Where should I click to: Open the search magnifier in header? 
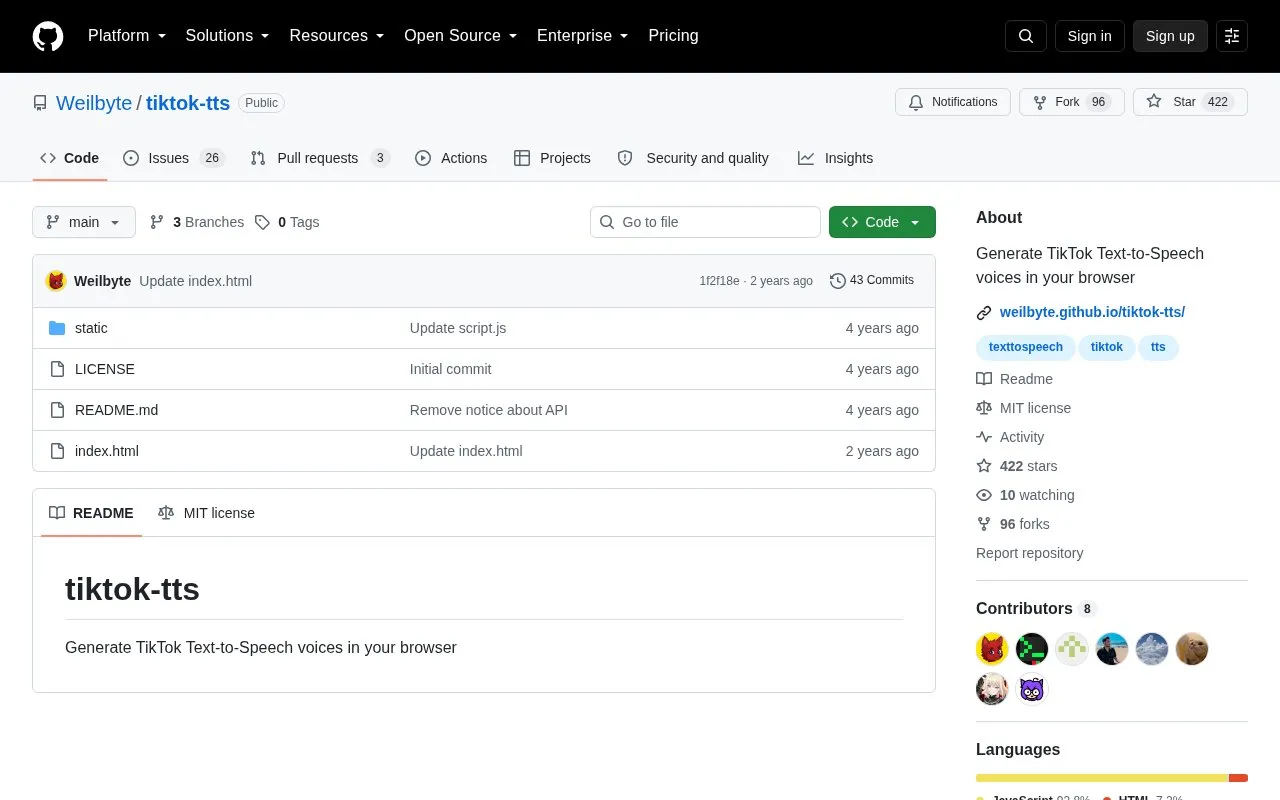tap(1026, 36)
